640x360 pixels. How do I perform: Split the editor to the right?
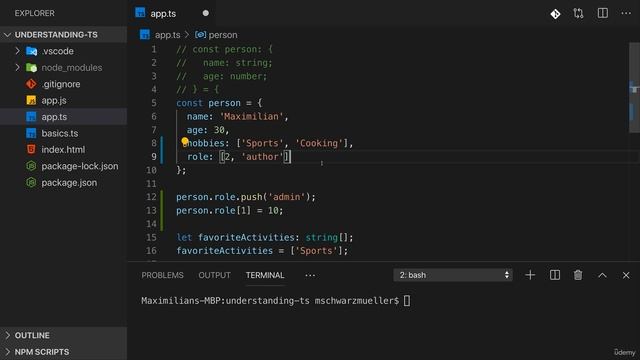pos(602,13)
